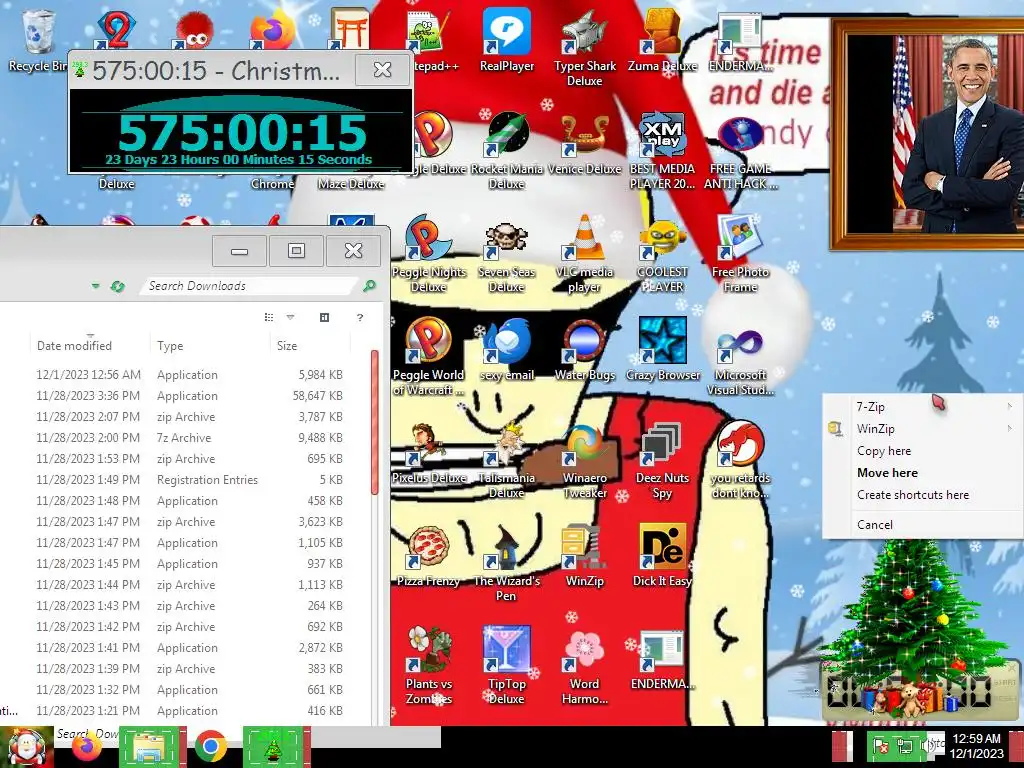Open address bar history dropdown arrow
The height and width of the screenshot is (768, 1024).
95,286
